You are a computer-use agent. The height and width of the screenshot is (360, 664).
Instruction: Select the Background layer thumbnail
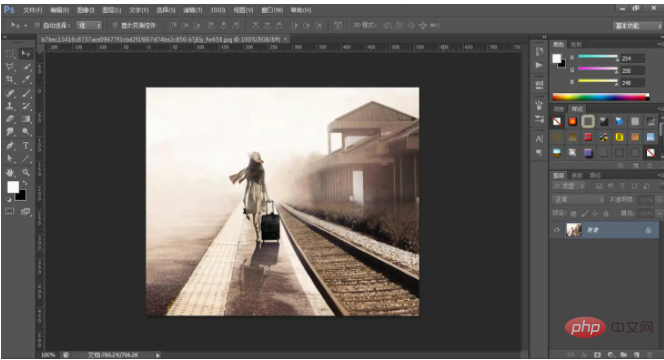click(x=574, y=230)
